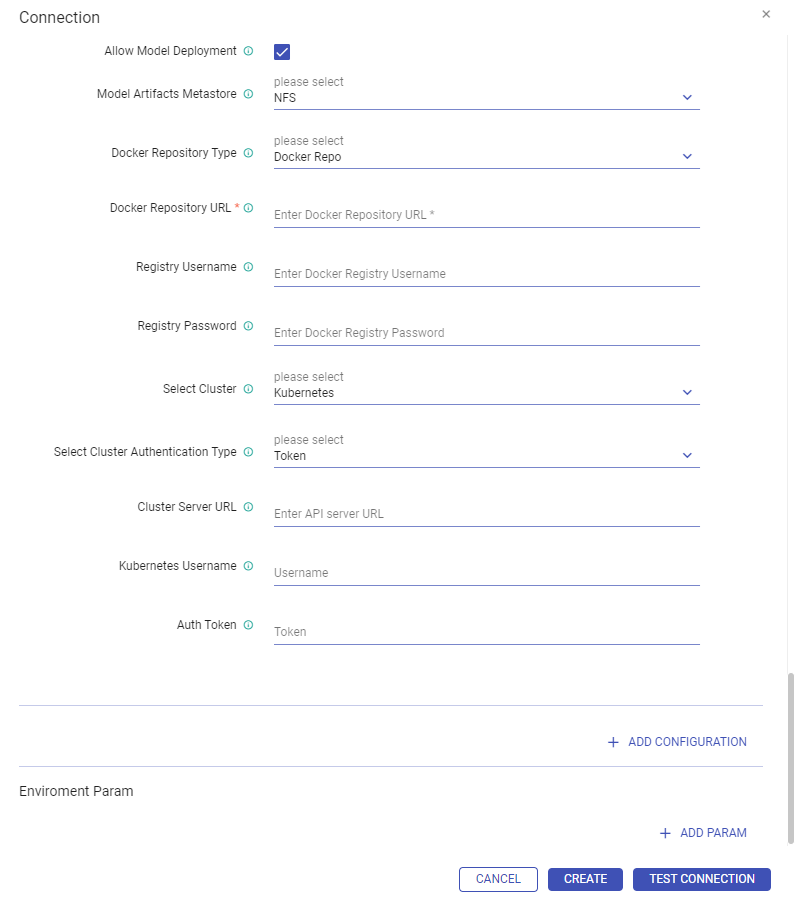This screenshot has height=907, width=795.
Task: Click info icon beside Cluster Server URL
Action: point(248,507)
